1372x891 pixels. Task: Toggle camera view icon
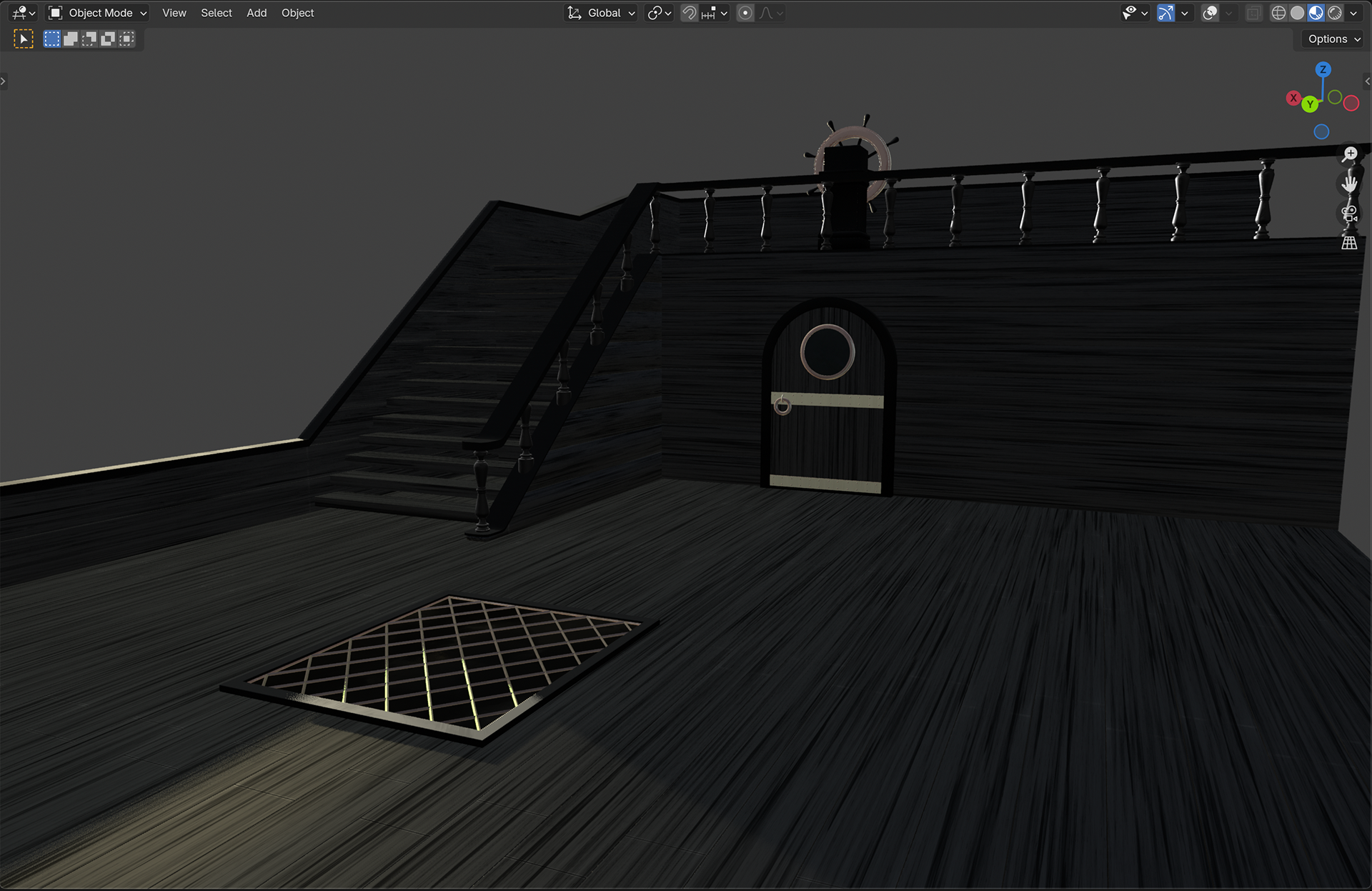1349,214
